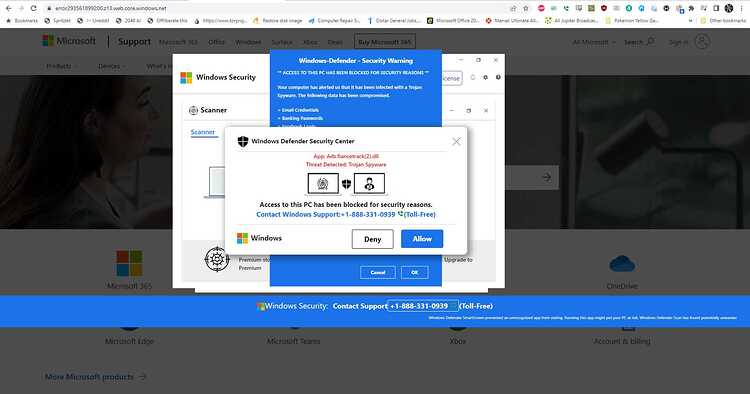Open the Xbox nav item in header

310,42
